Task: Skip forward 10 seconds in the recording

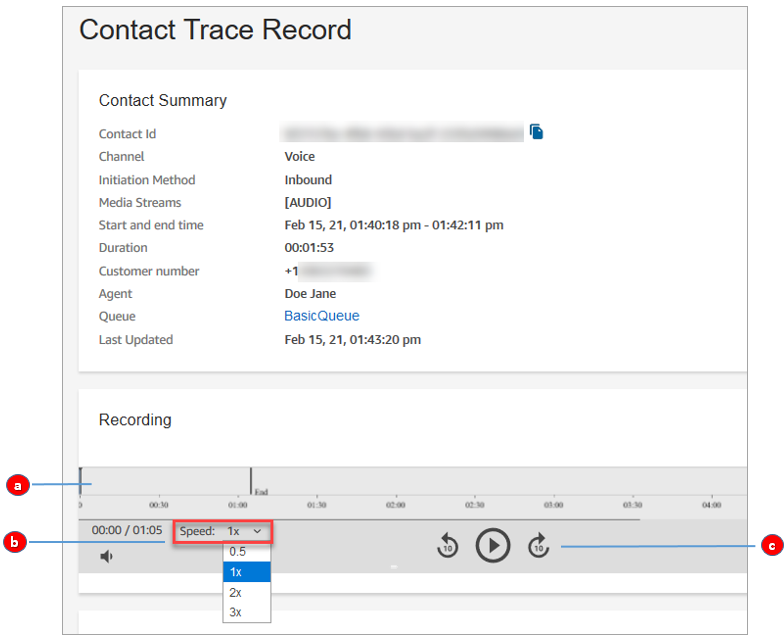Action: coord(539,545)
